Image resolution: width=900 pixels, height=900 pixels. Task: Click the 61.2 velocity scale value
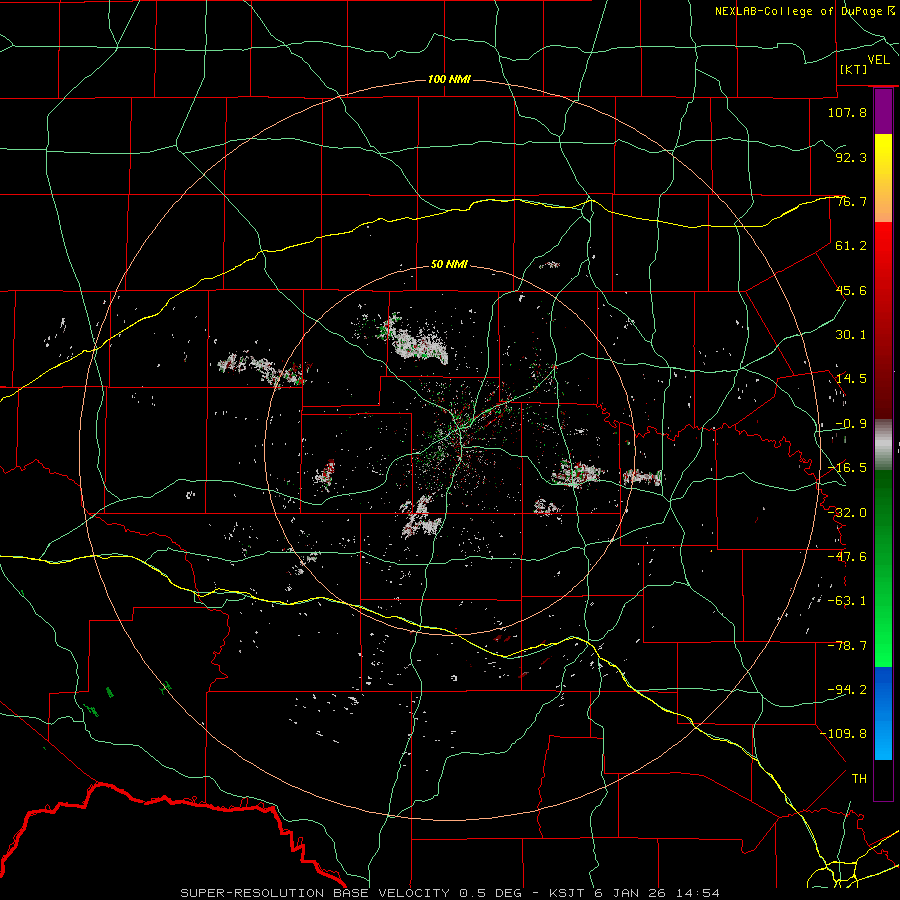[x=851, y=246]
